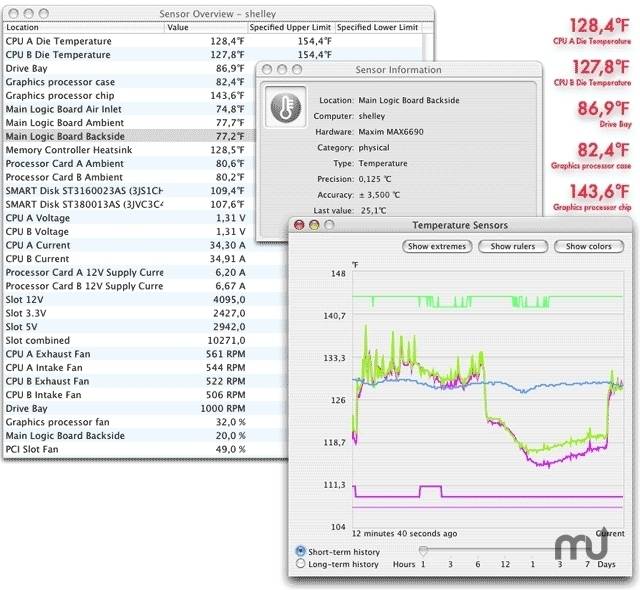
Task: Zoom the Temperature Sensors window
Action: [x=329, y=225]
